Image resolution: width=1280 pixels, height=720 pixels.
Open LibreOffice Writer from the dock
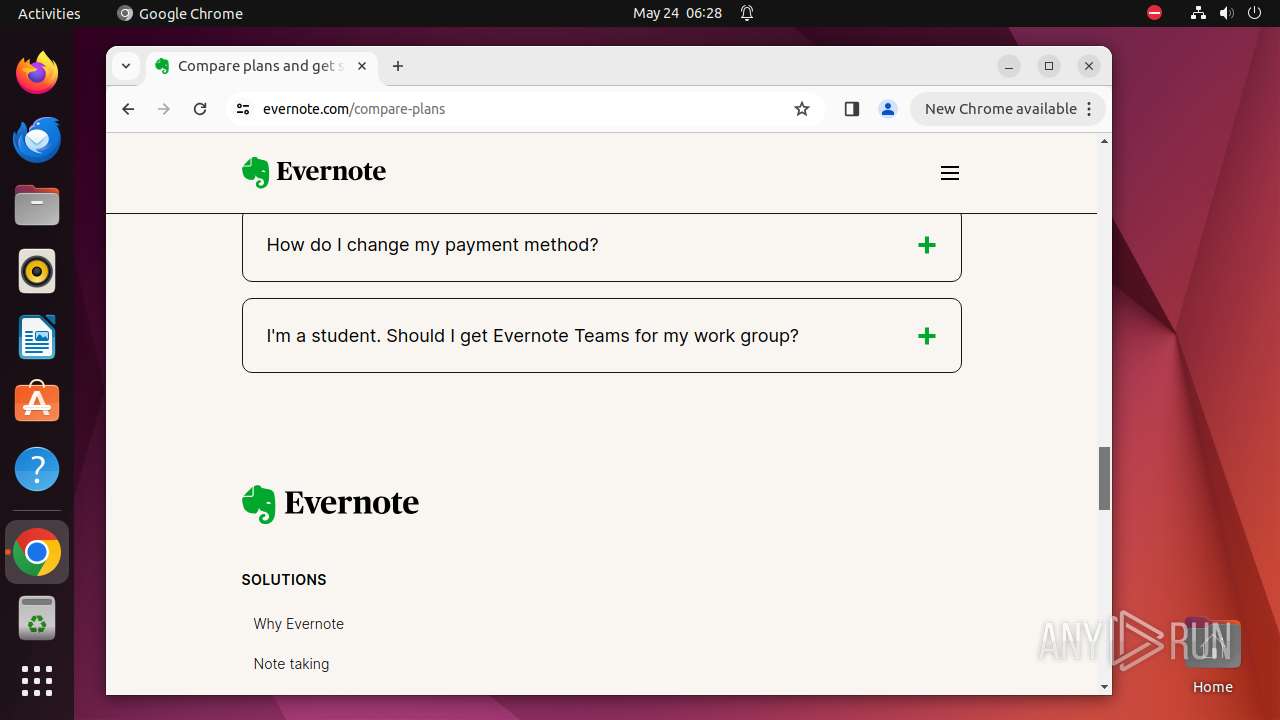pos(37,337)
